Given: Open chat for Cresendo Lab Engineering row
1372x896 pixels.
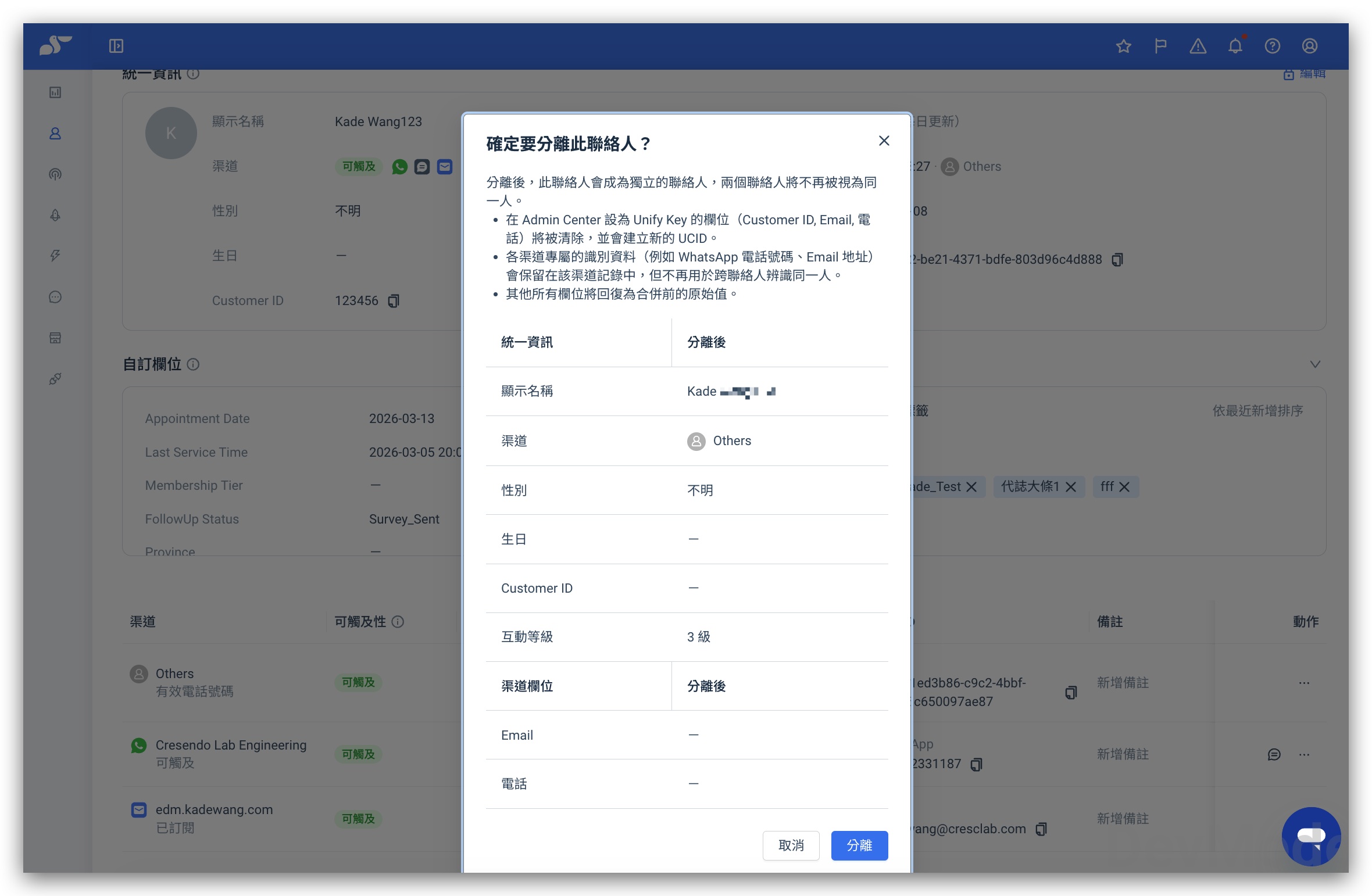Looking at the screenshot, I should [1274, 754].
